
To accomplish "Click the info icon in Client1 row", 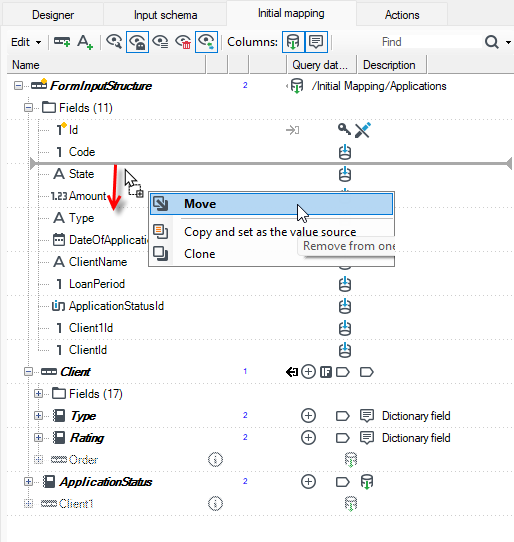I will (215, 504).
